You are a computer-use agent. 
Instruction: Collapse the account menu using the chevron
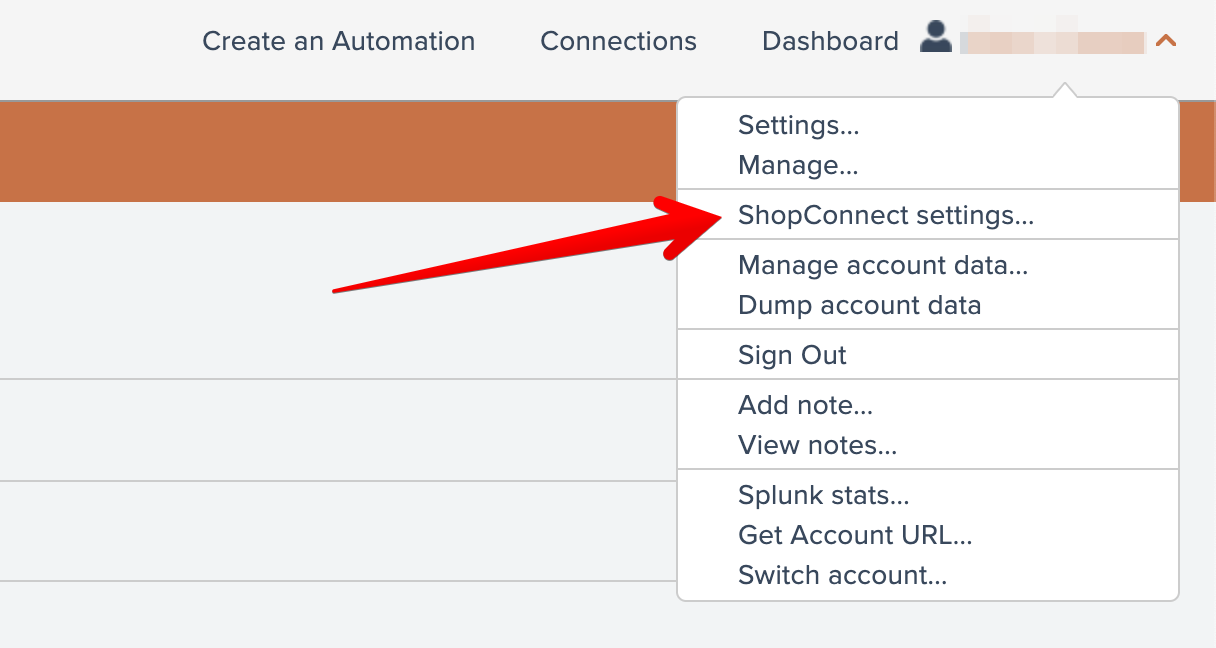1165,41
